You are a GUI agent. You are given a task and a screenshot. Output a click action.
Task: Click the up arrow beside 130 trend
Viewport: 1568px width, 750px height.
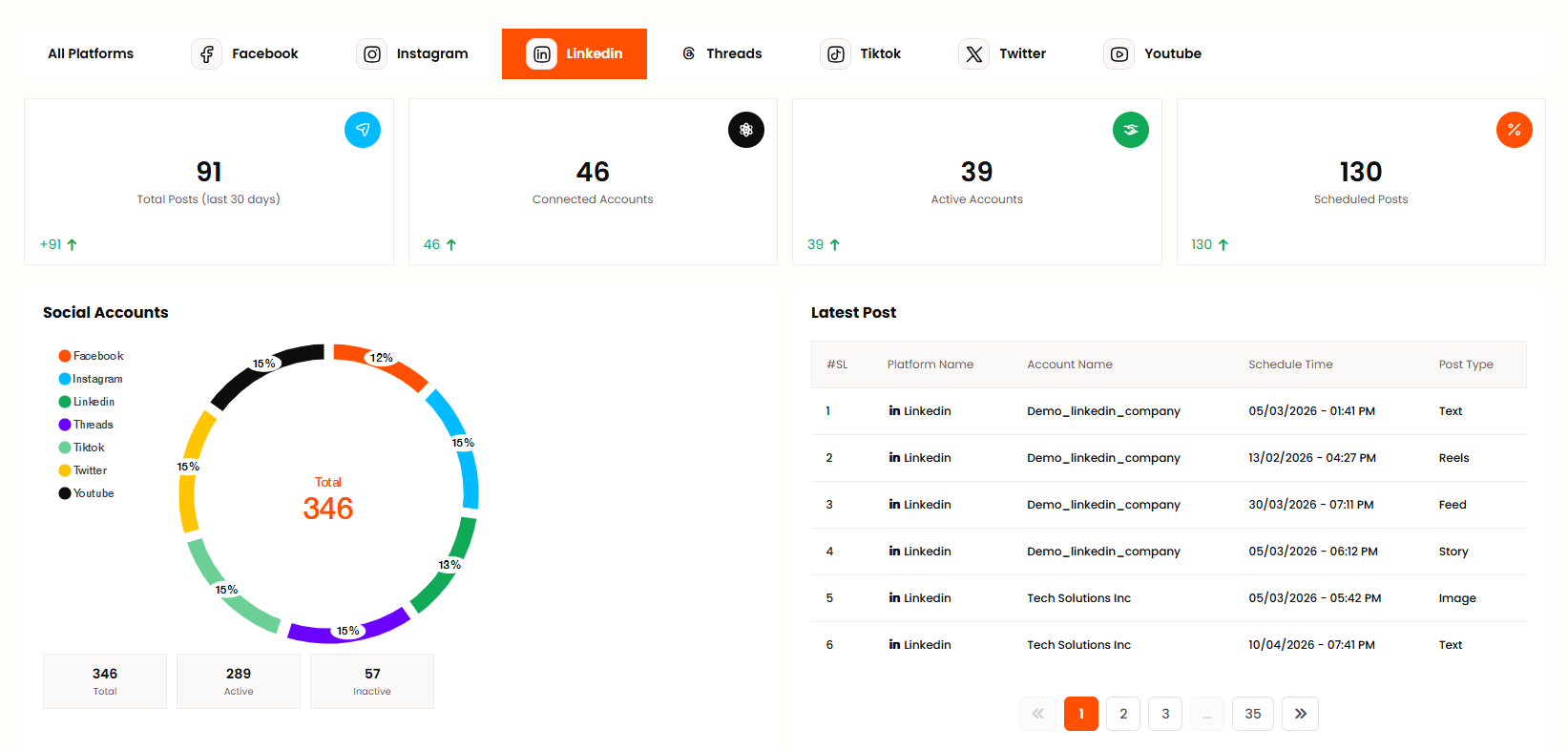1223,244
